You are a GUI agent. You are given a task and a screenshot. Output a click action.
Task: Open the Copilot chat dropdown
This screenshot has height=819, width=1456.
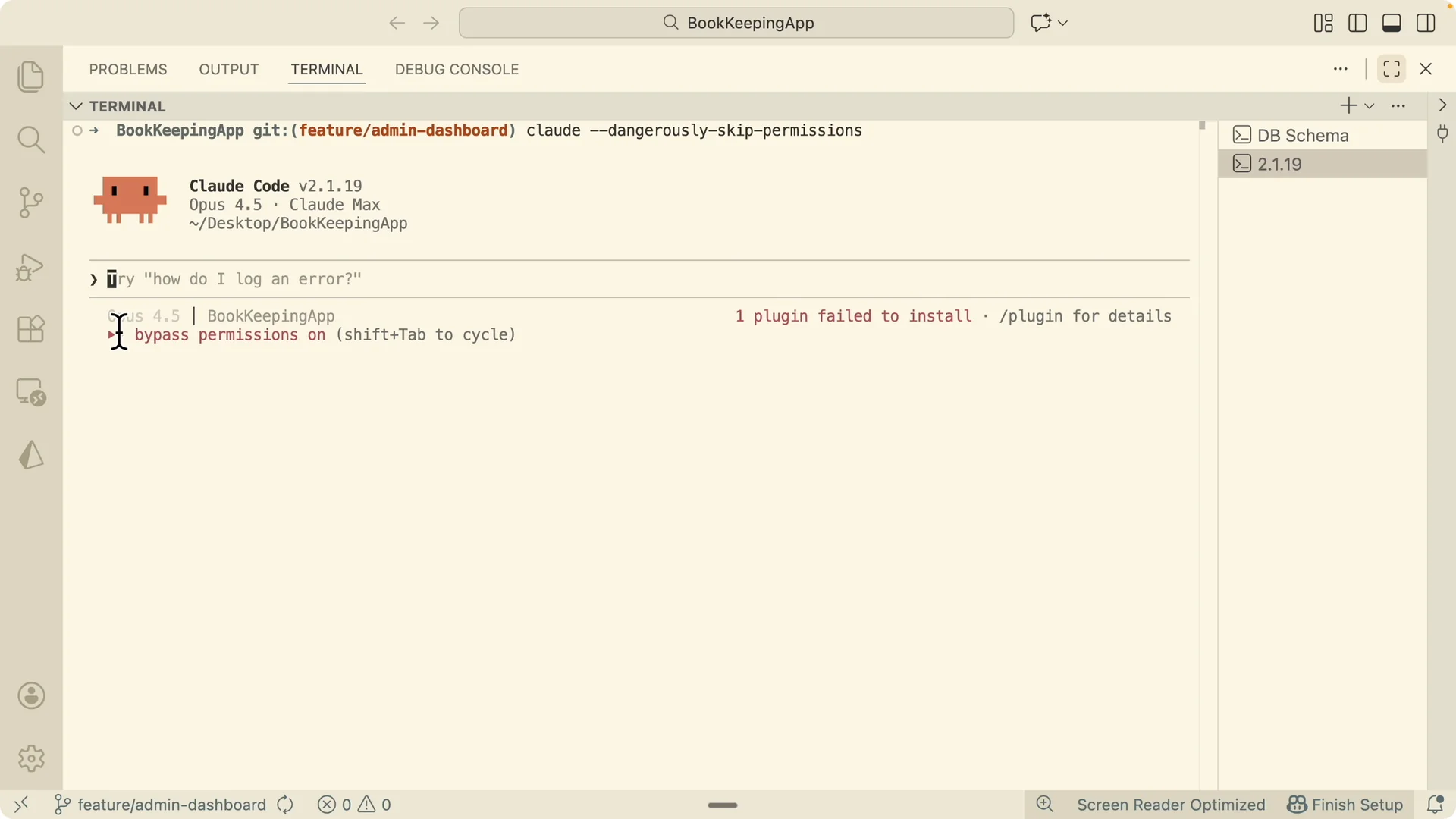[x=1062, y=23]
